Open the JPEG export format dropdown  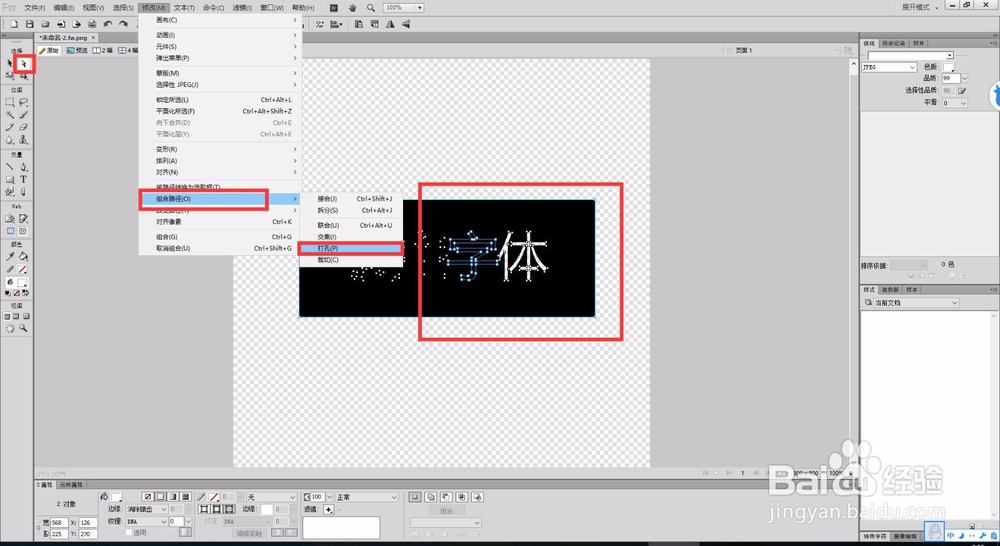tap(889, 67)
